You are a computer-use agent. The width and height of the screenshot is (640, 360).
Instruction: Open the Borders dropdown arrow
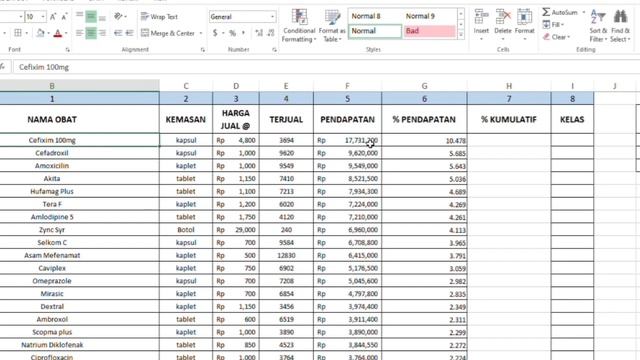click(27, 33)
